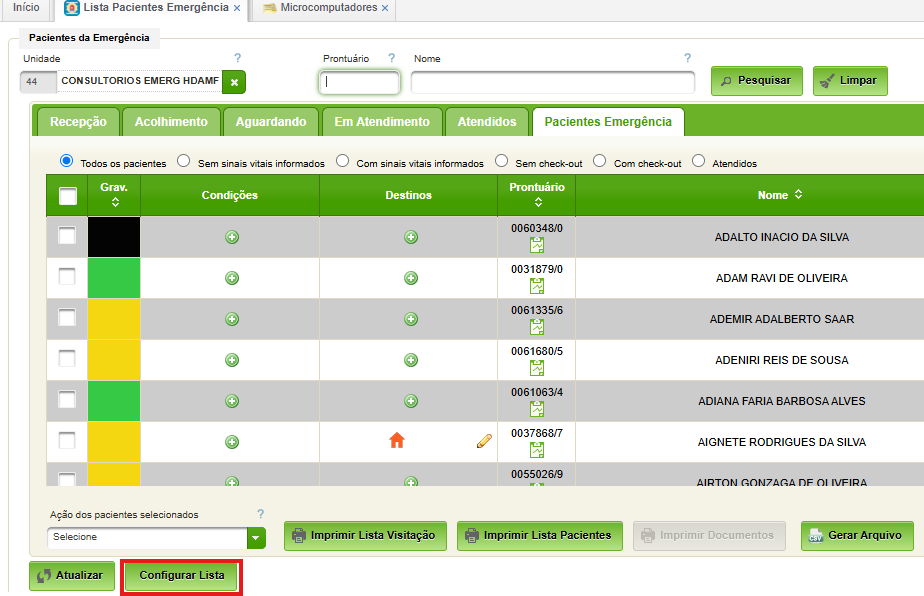Image resolution: width=924 pixels, height=596 pixels.
Task: Clear the Unidade field with green X
Action: pyautogui.click(x=234, y=82)
